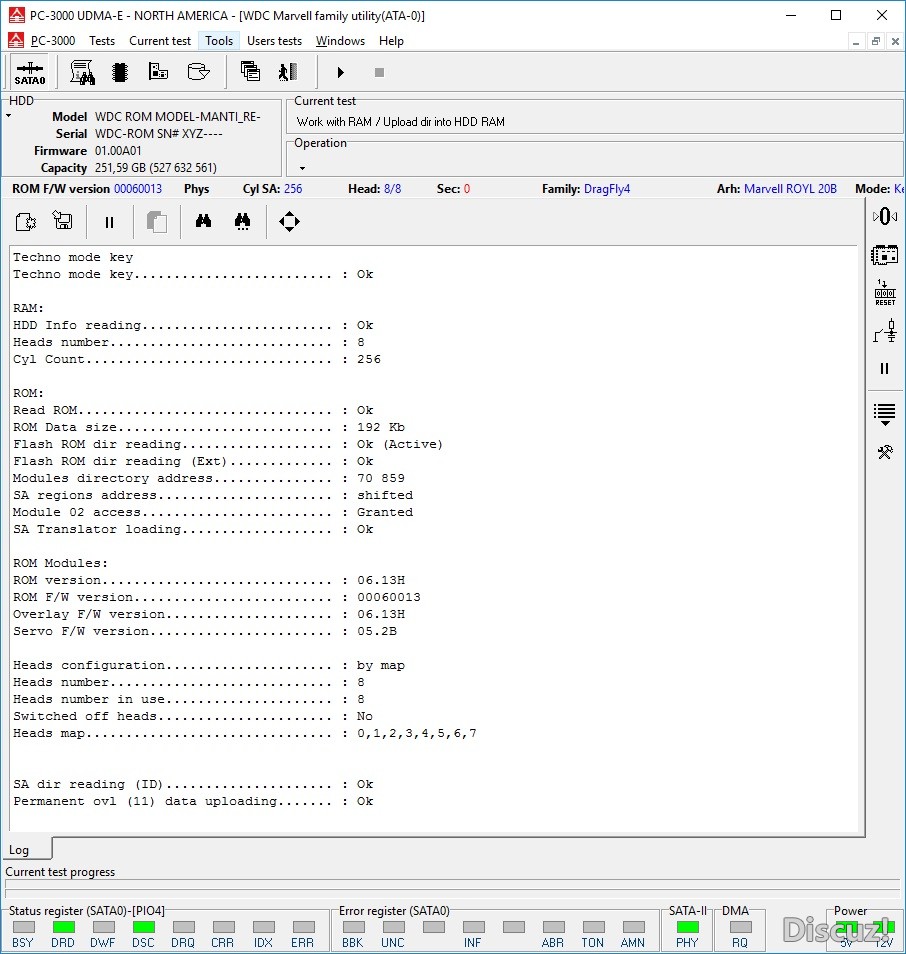This screenshot has width=906, height=954.
Task: Click the controller board icon in right sidebar
Action: coord(884,254)
